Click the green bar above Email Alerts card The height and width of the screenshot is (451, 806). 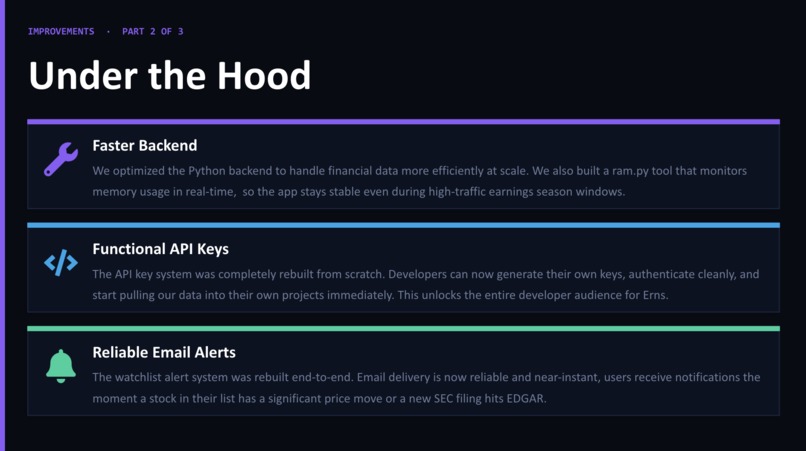coord(404,329)
